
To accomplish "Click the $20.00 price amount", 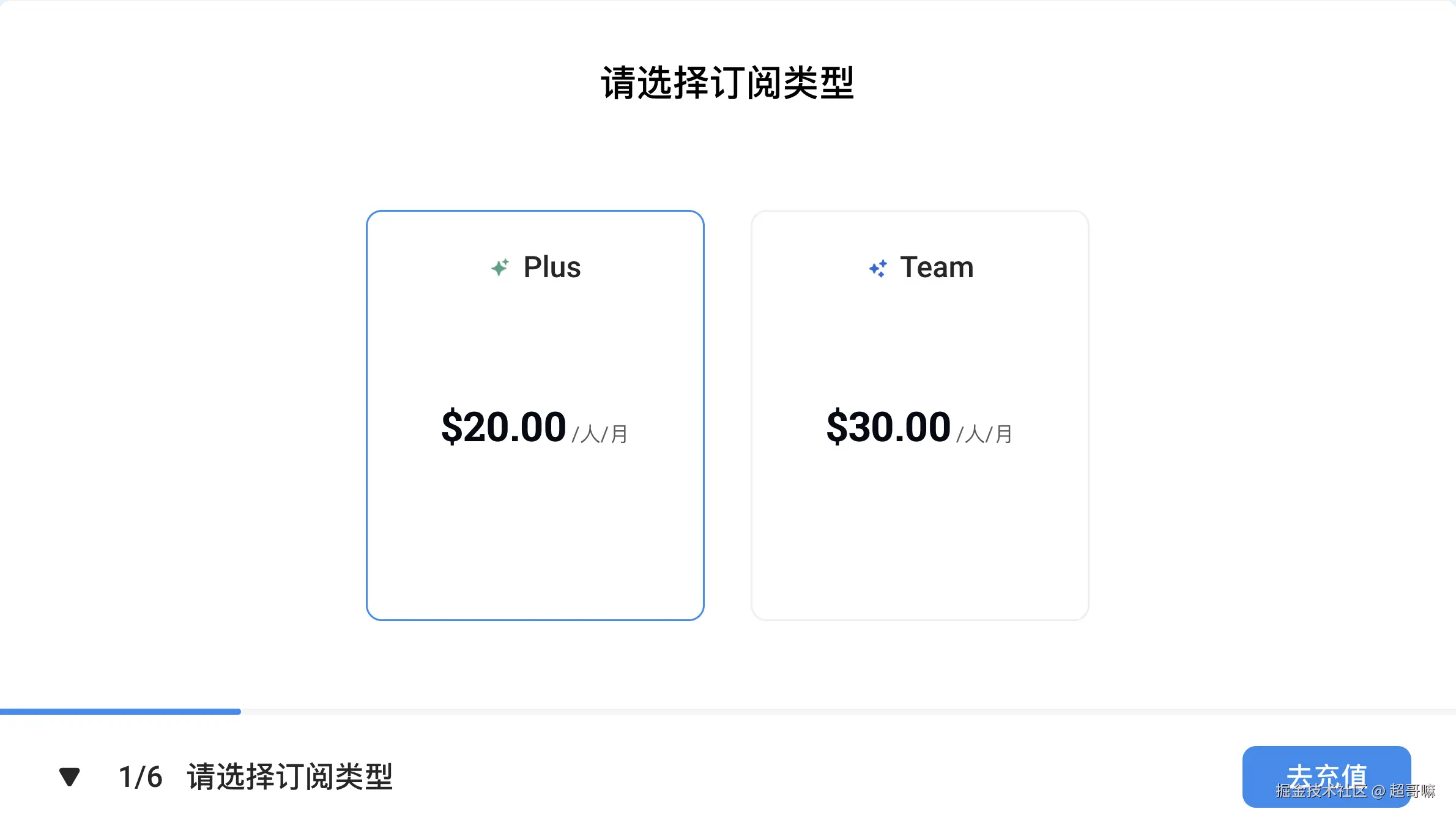I will 503,427.
